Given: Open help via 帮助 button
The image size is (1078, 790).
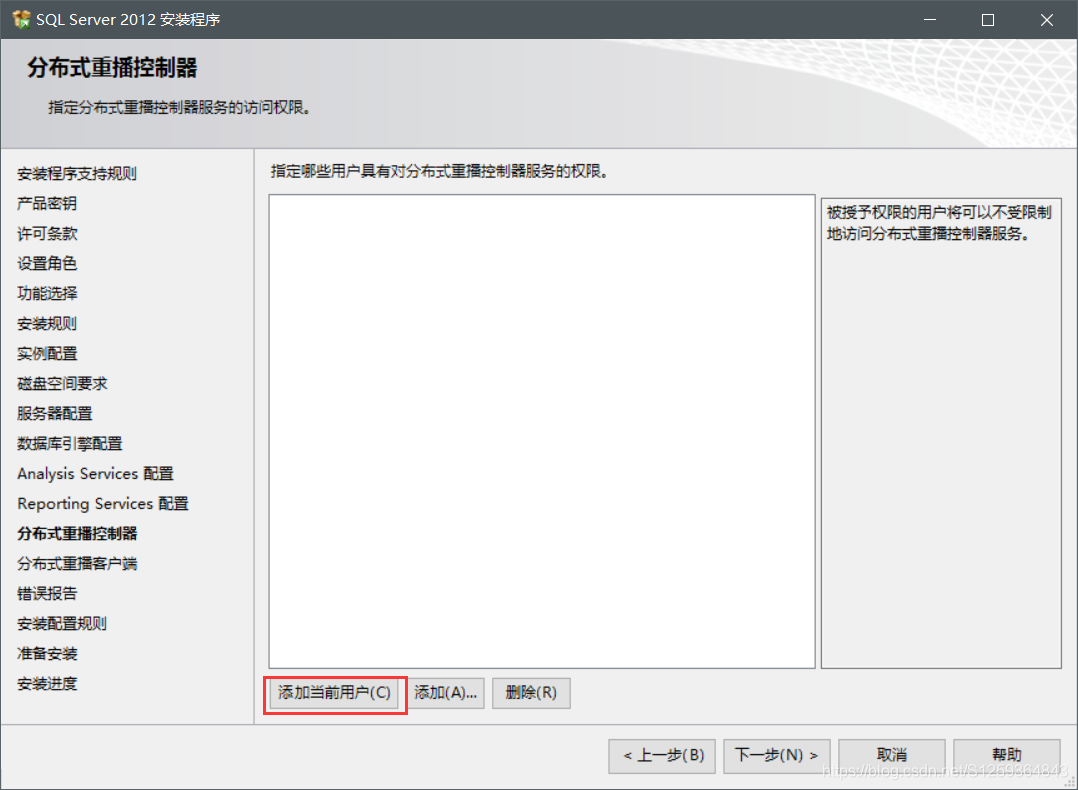Looking at the screenshot, I should pos(1006,756).
